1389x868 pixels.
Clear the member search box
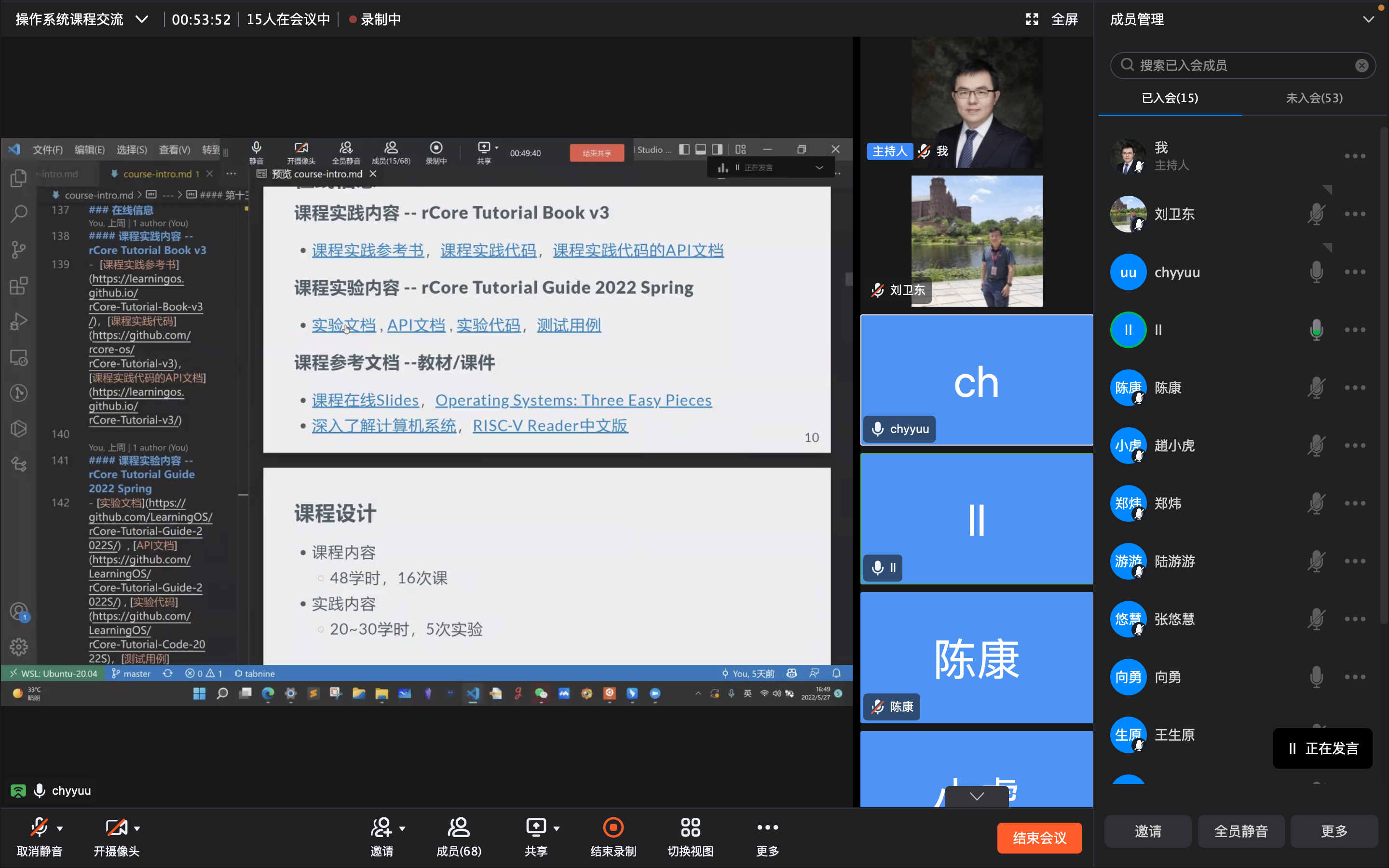[x=1362, y=66]
